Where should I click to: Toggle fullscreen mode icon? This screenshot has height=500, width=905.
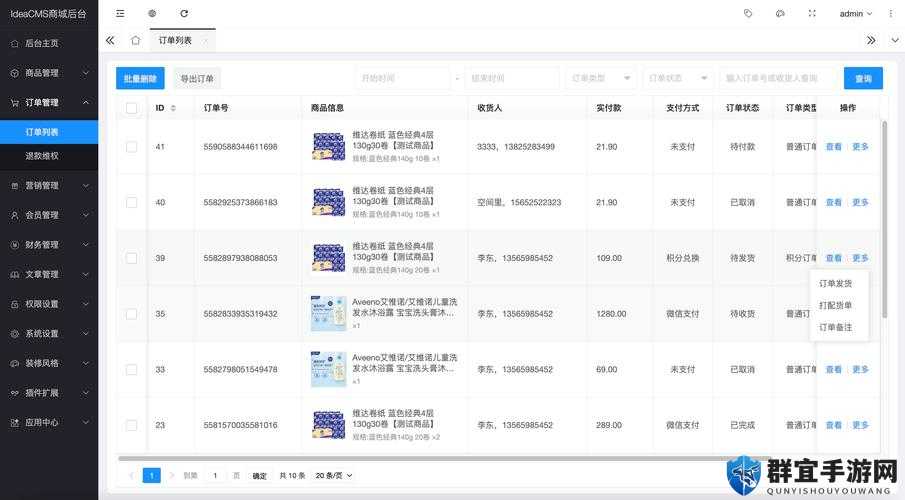pyautogui.click(x=812, y=13)
